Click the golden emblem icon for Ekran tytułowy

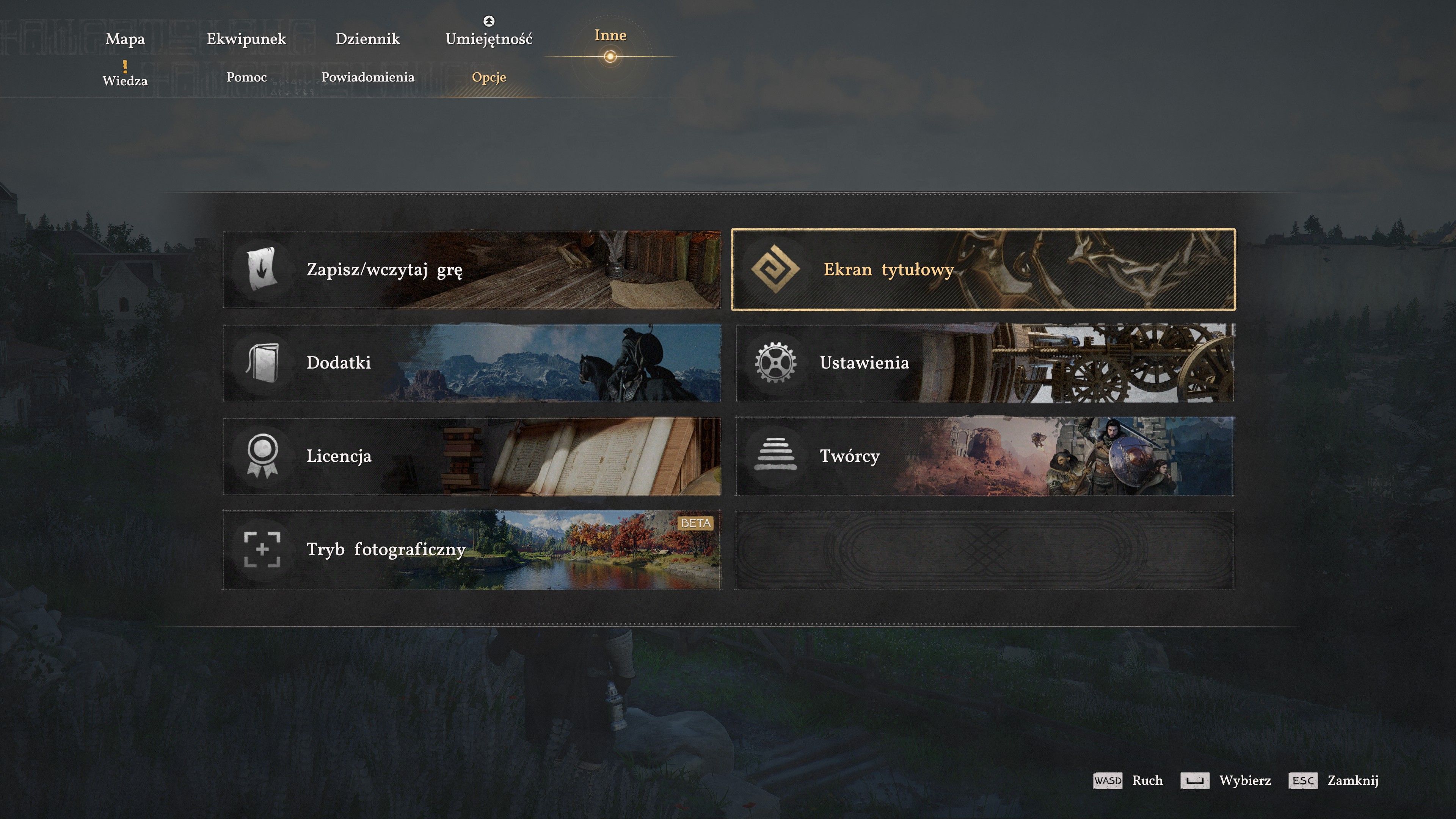pyautogui.click(x=775, y=269)
